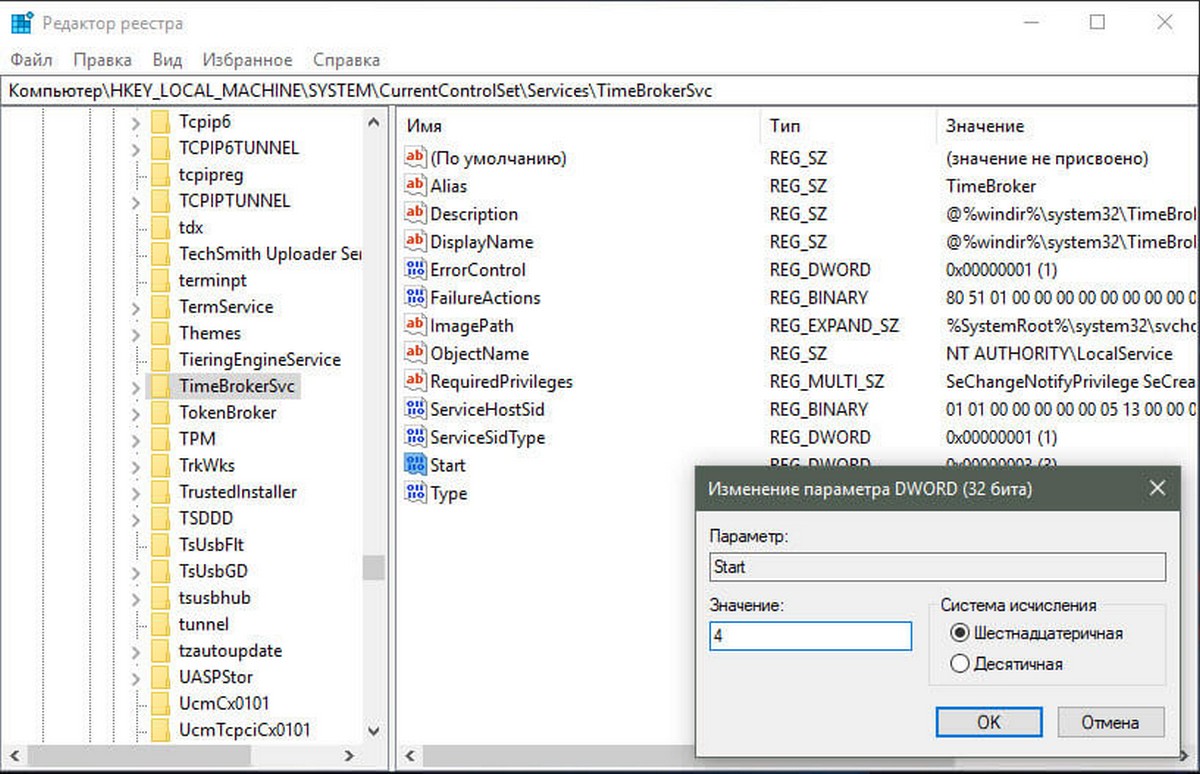Select the TsUsbGD tree item

point(213,571)
